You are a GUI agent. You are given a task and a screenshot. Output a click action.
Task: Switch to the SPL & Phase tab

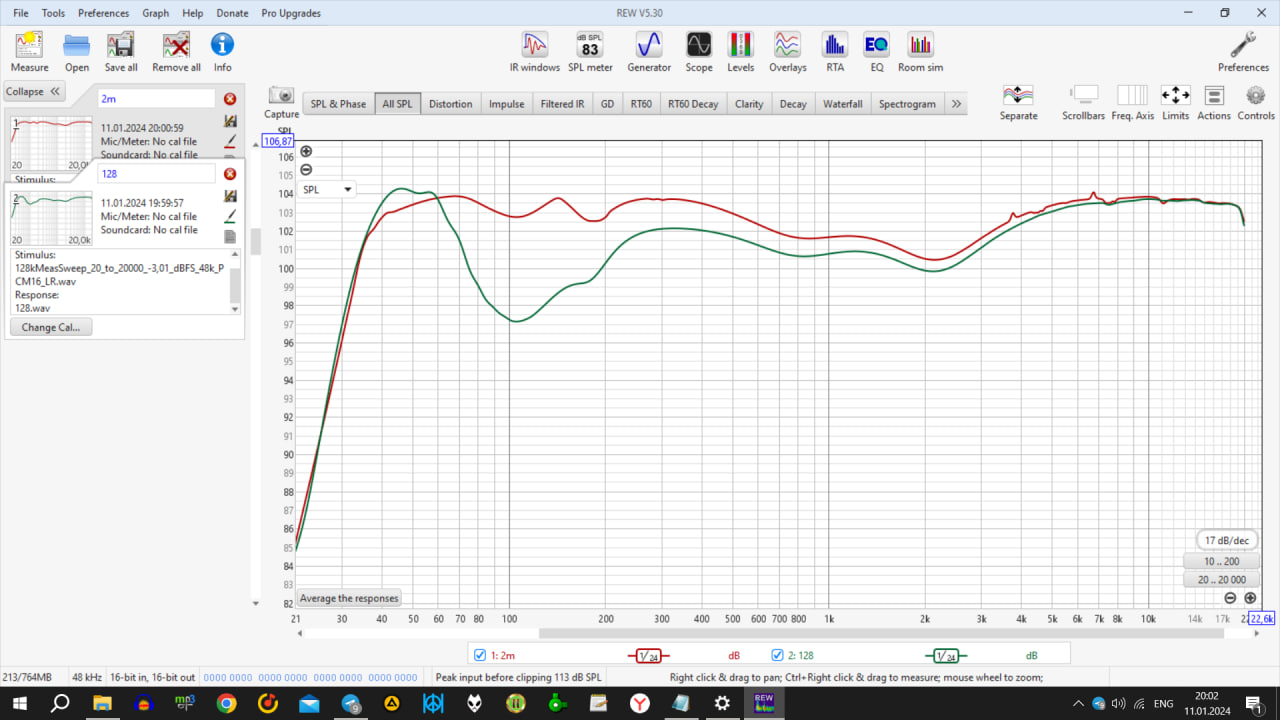pos(338,104)
